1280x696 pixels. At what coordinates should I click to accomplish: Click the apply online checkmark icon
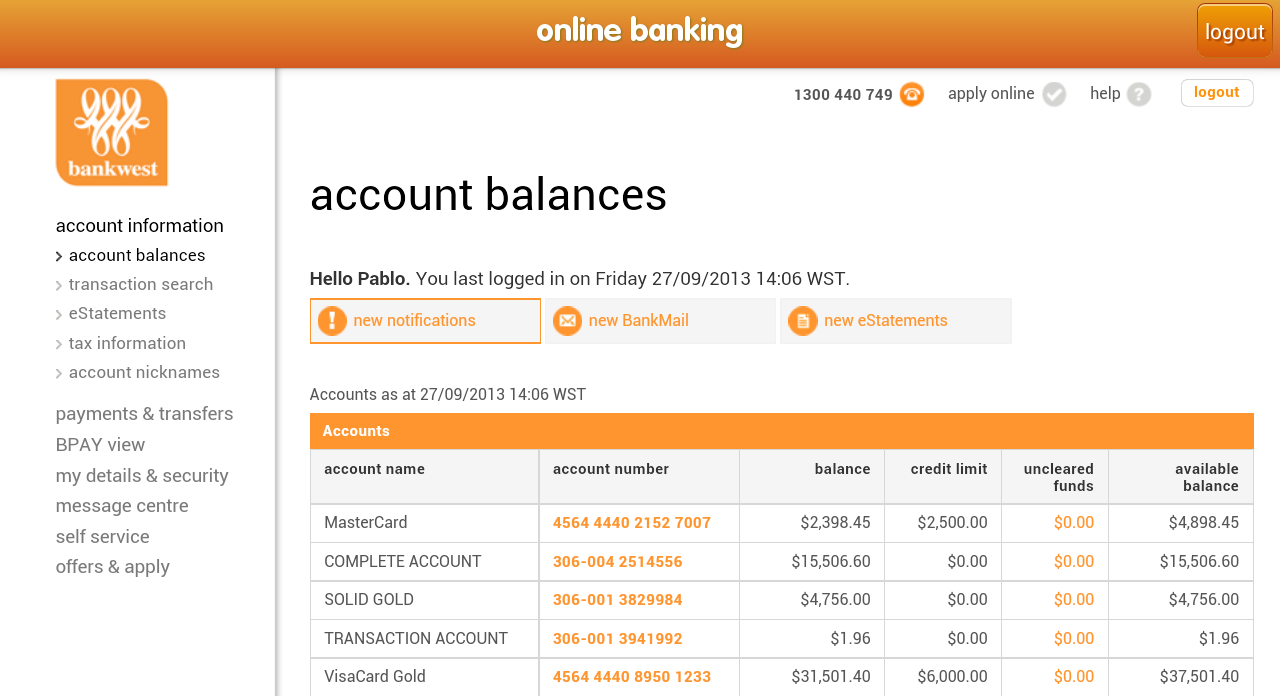(x=1054, y=95)
